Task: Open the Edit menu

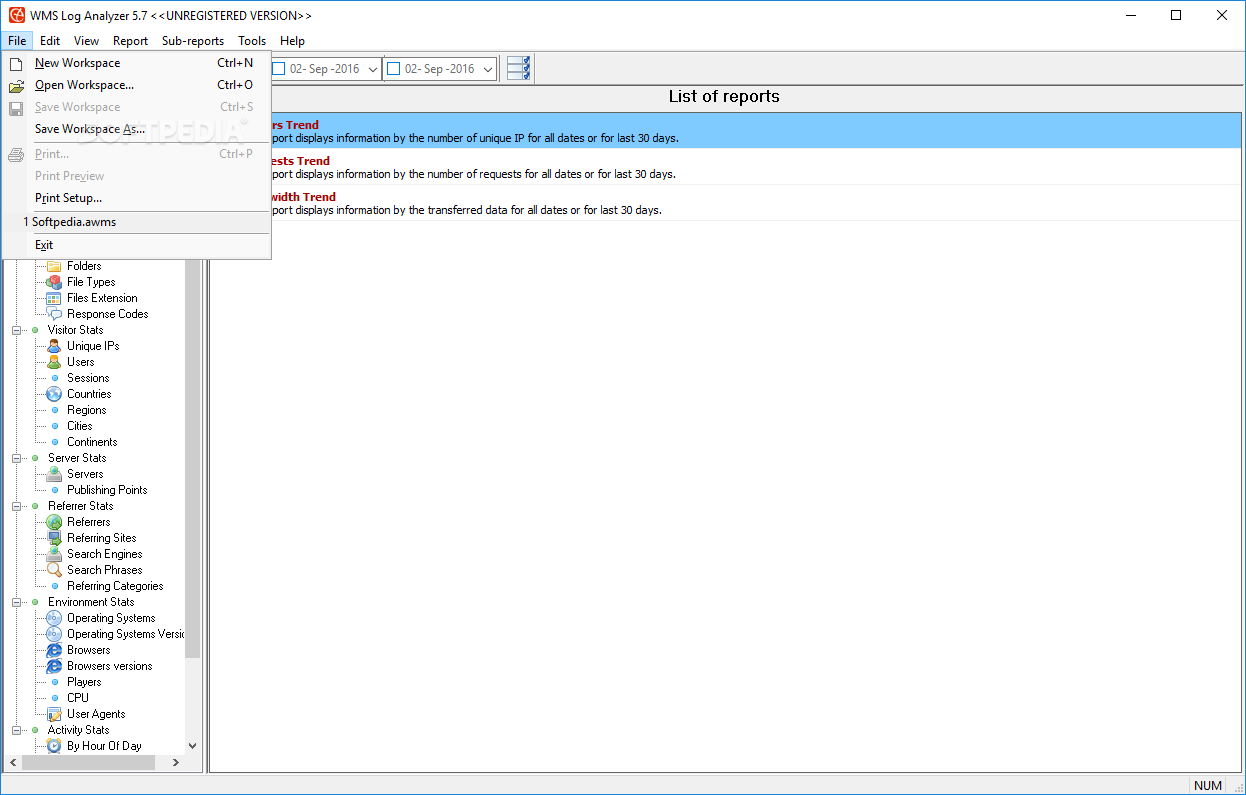Action: [x=50, y=41]
